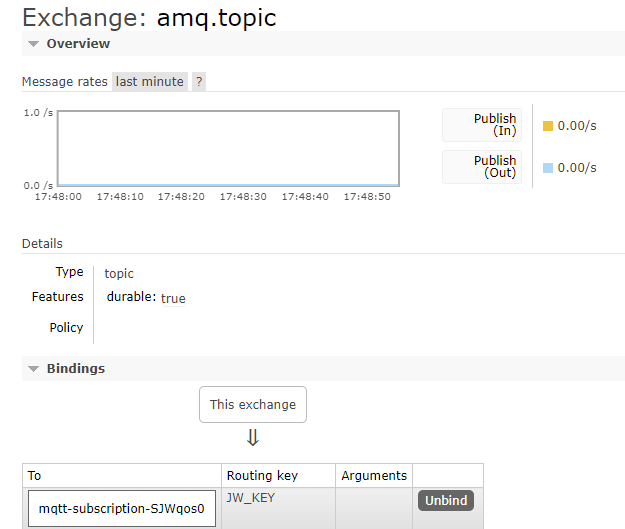This screenshot has height=529, width=625.
Task: Click the Exchange: amq.topic page title
Action: [149, 17]
